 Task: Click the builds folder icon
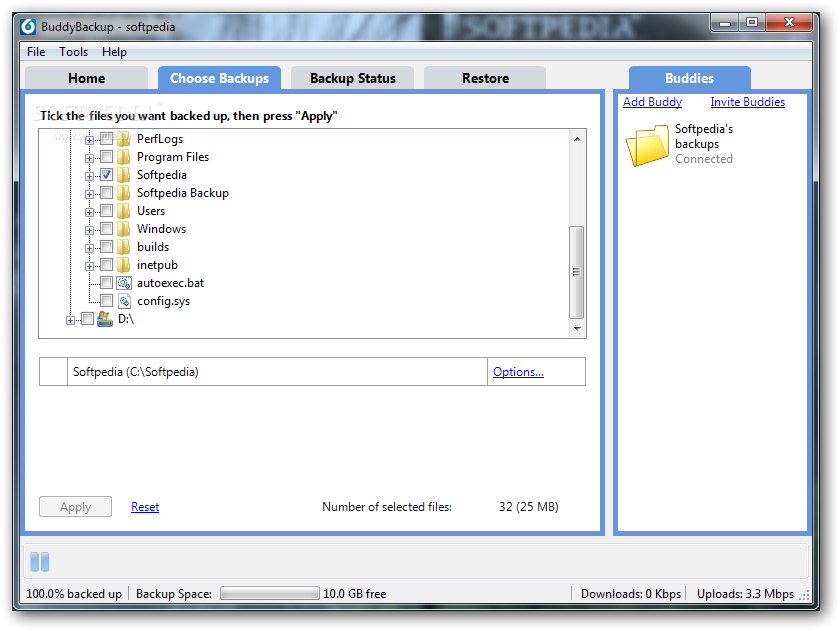tap(124, 247)
